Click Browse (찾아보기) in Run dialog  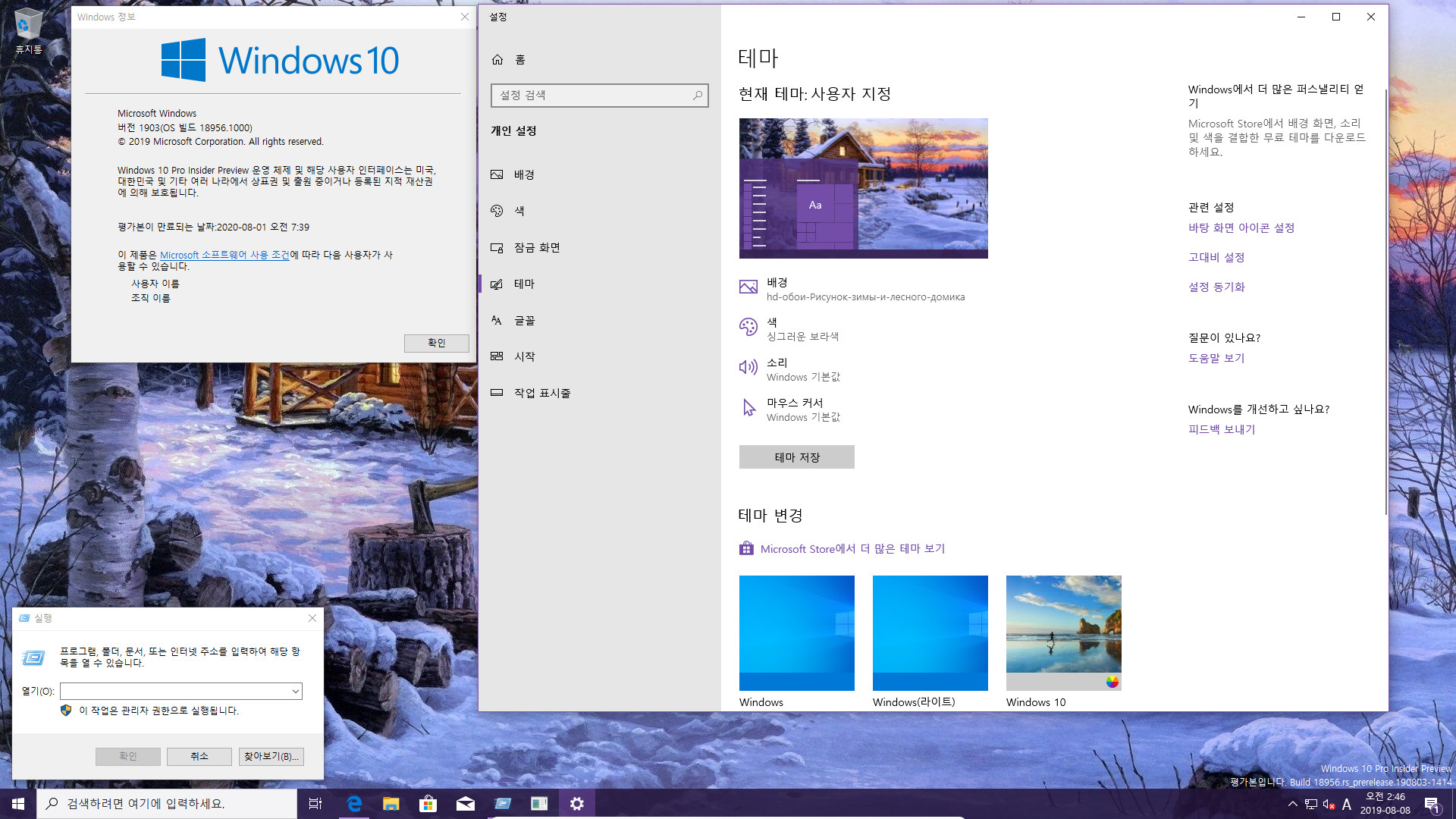click(271, 756)
